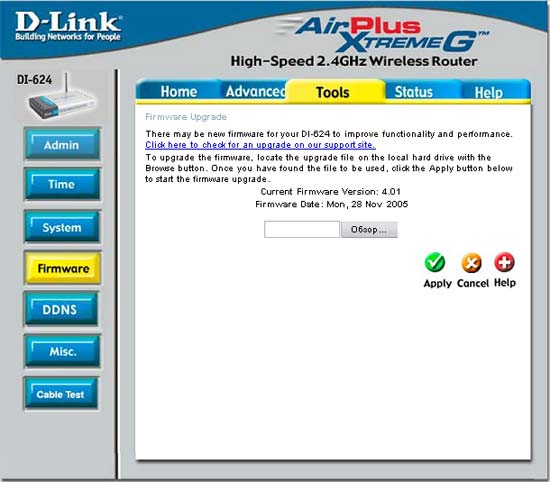Click the Current Firmware Version: 4.01 text

[x=330, y=192]
